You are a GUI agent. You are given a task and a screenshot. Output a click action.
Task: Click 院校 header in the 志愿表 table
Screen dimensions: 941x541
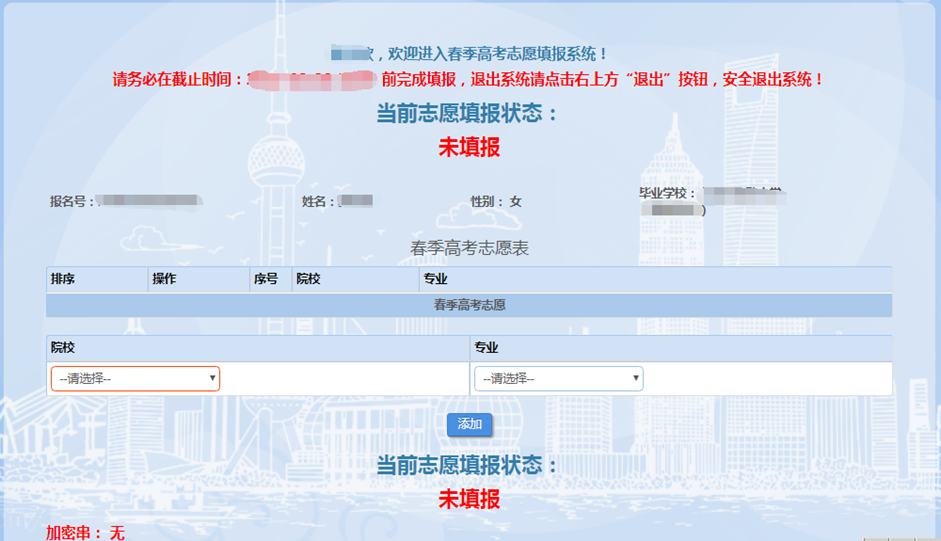point(307,279)
